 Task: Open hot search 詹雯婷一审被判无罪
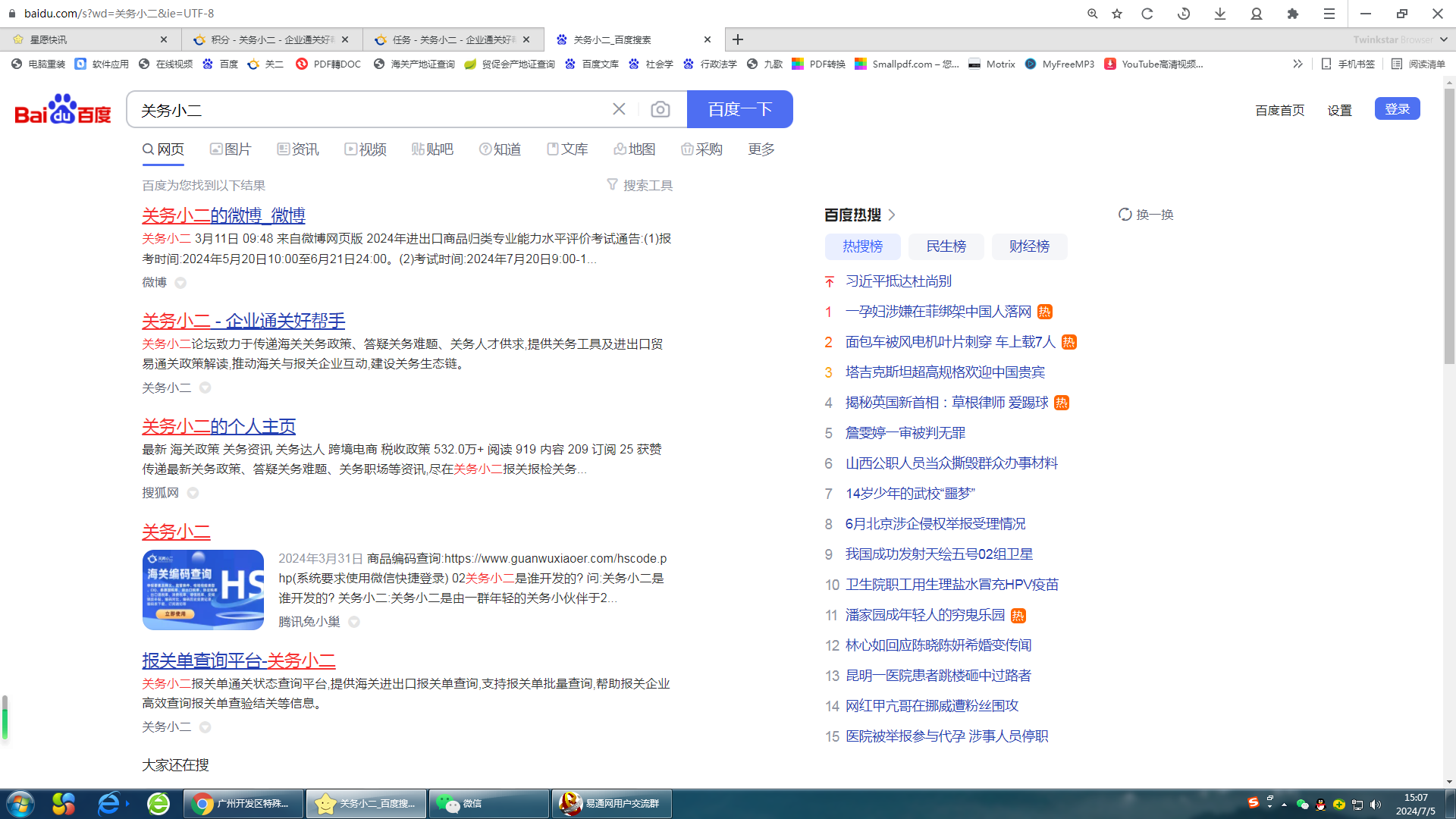pyautogui.click(x=905, y=433)
